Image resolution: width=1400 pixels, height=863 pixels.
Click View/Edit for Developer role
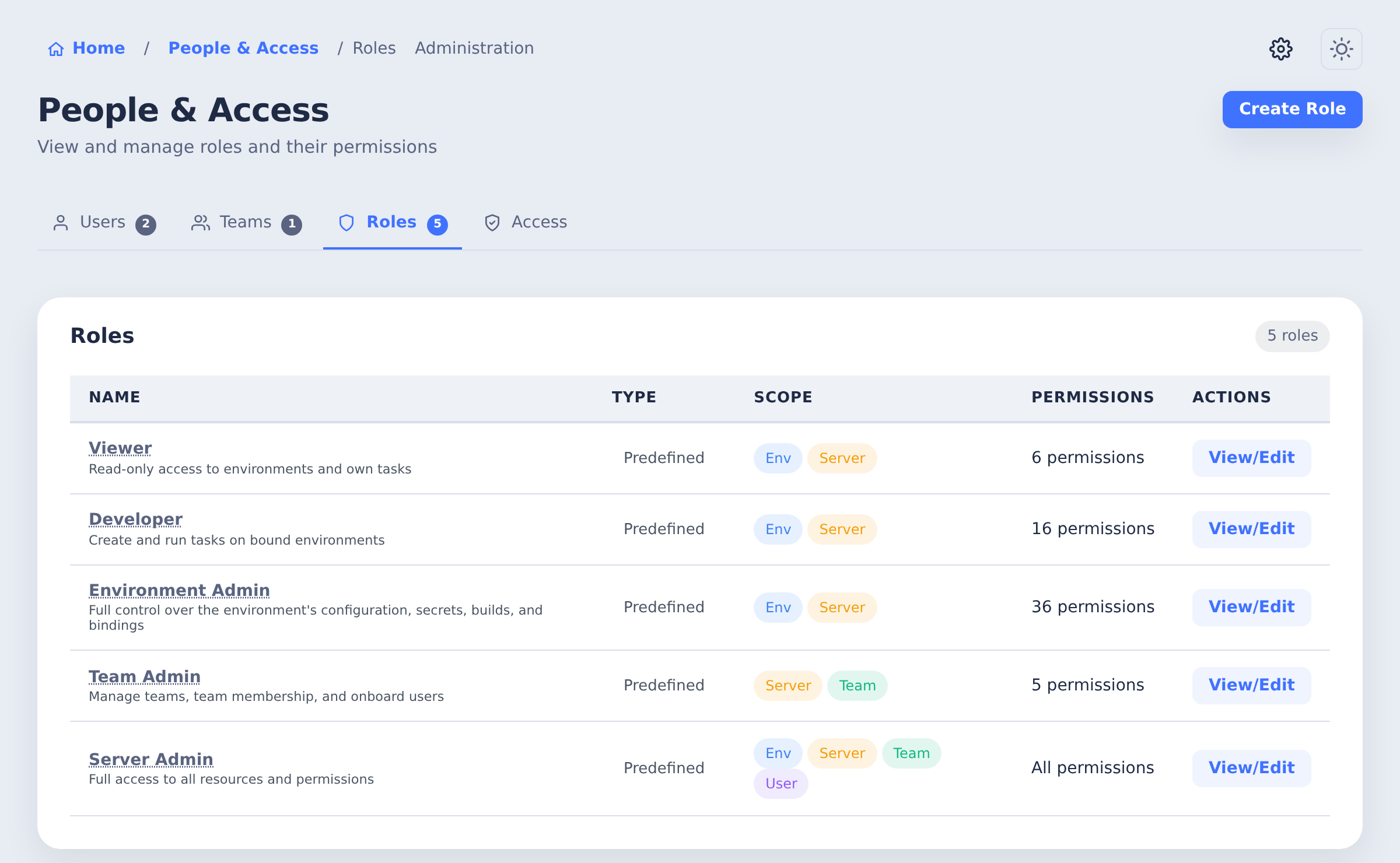click(x=1252, y=529)
